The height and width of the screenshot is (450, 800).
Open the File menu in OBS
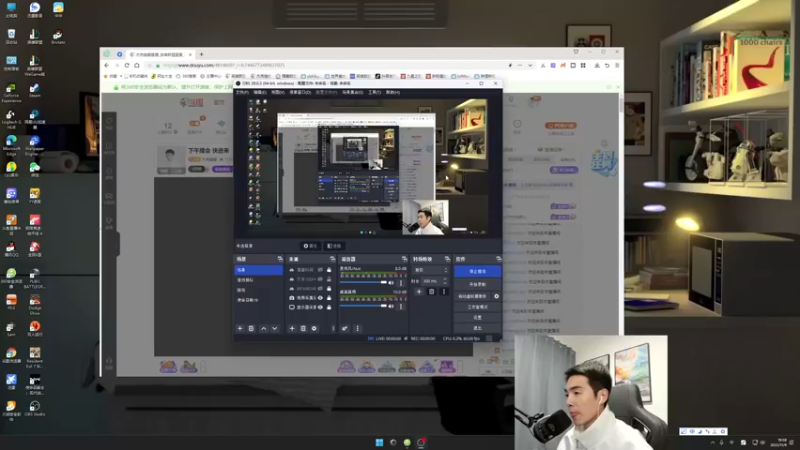tap(242, 92)
